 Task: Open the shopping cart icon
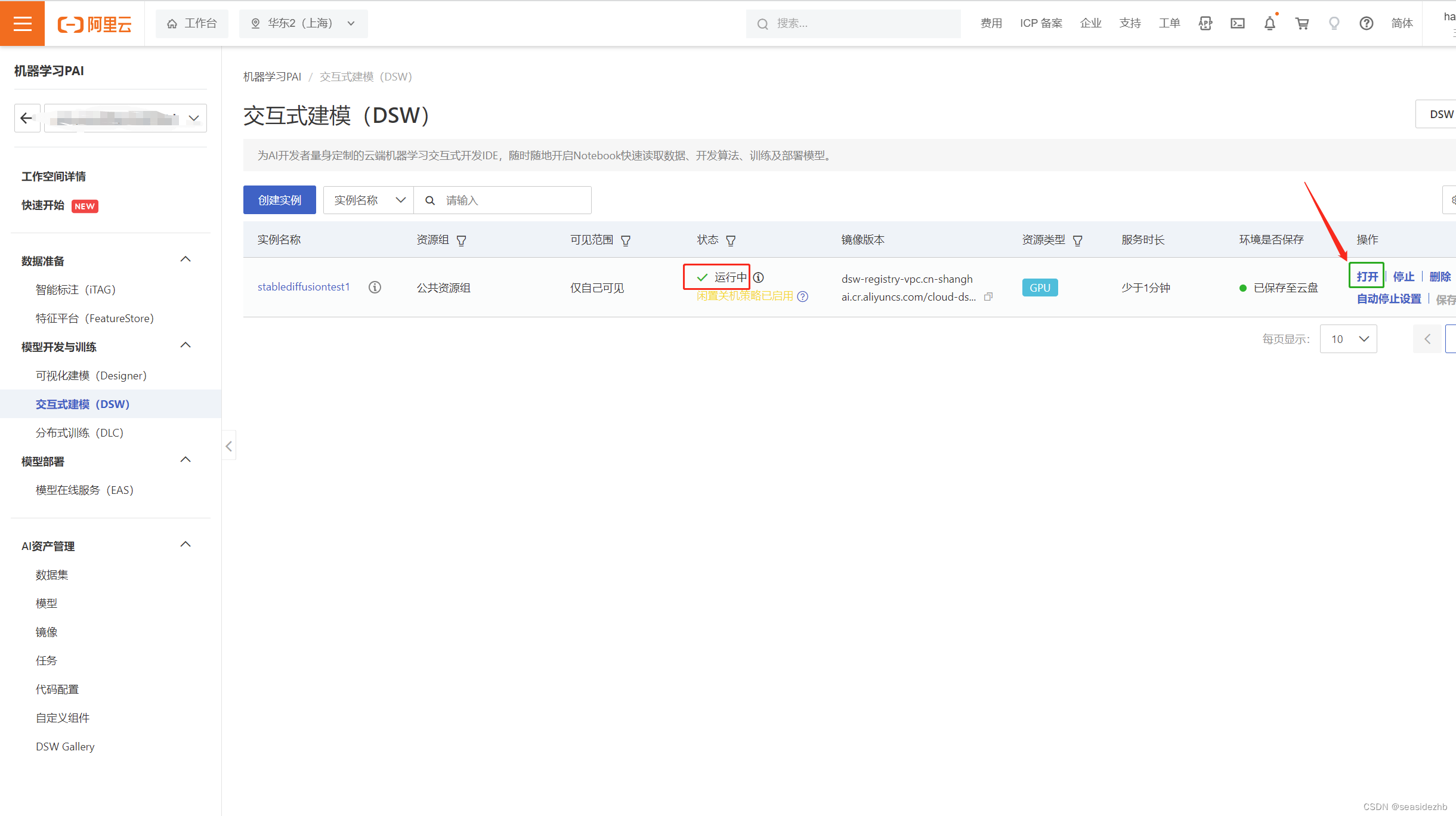click(x=1302, y=23)
